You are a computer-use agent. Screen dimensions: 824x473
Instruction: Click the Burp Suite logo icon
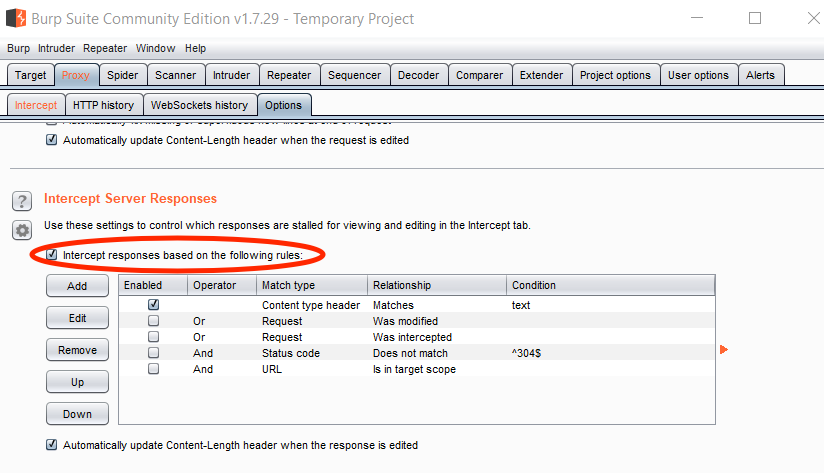[x=16, y=18]
